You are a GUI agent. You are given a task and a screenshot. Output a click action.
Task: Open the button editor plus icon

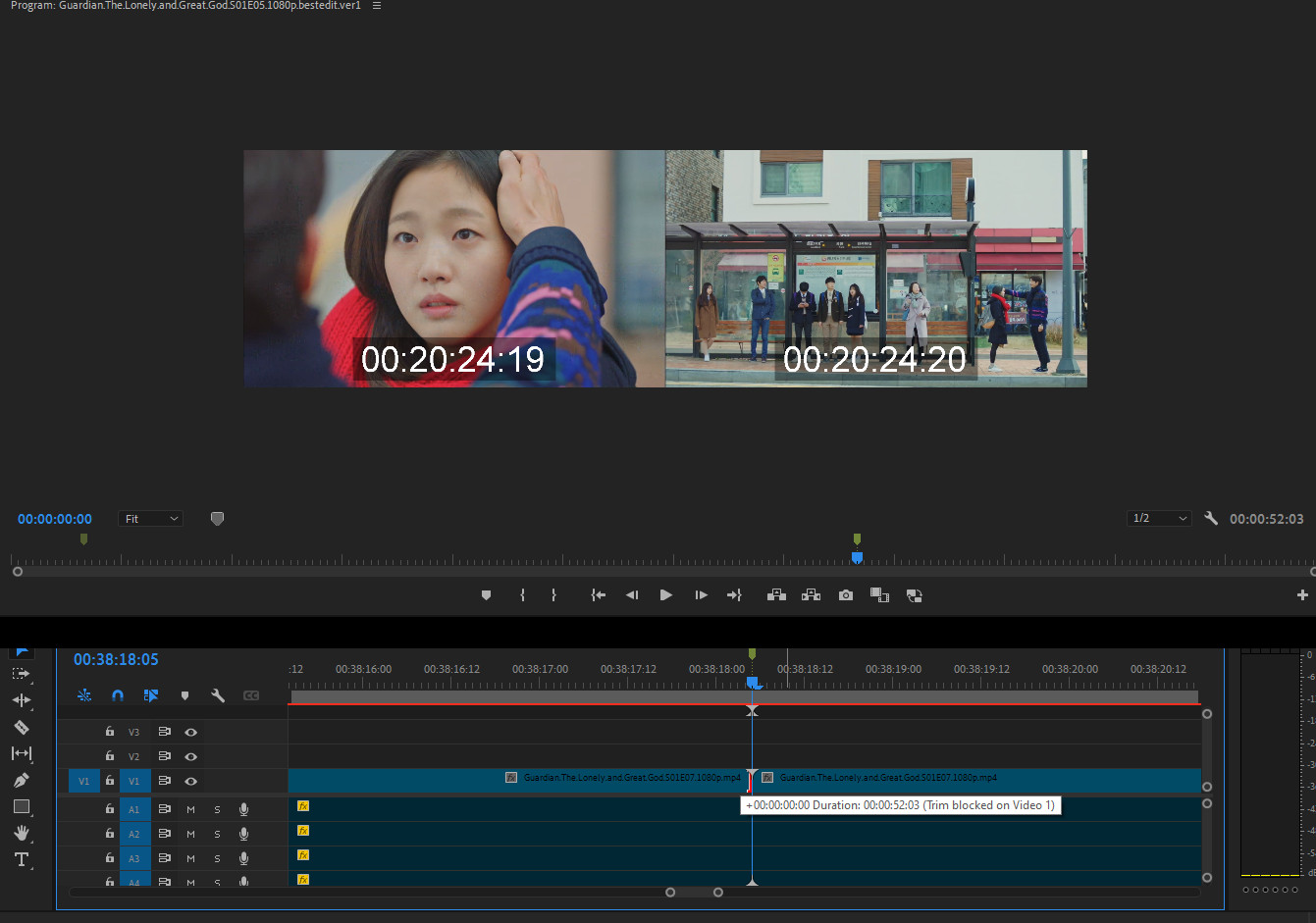point(1302,595)
